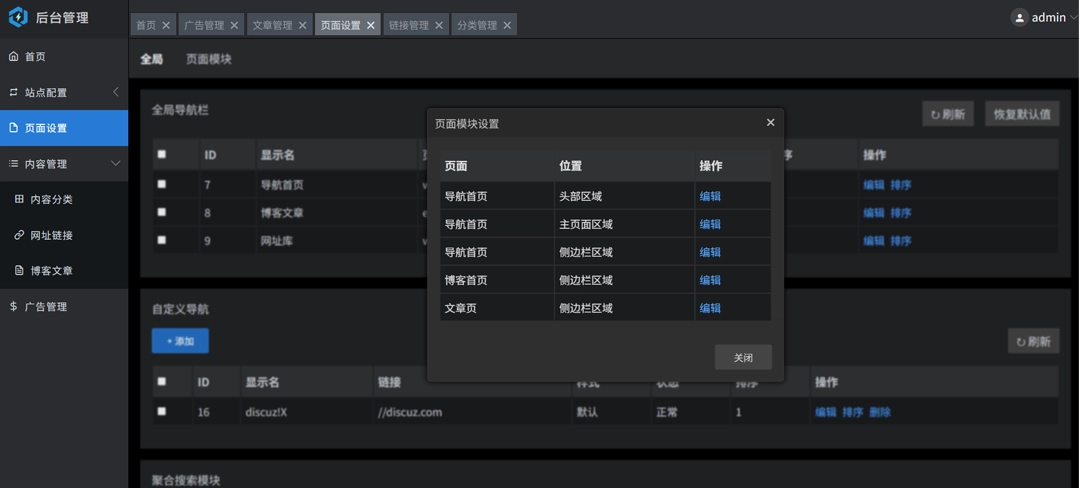Close the 链接管理 tab via X icon
The height and width of the screenshot is (488, 1080).
coord(439,26)
